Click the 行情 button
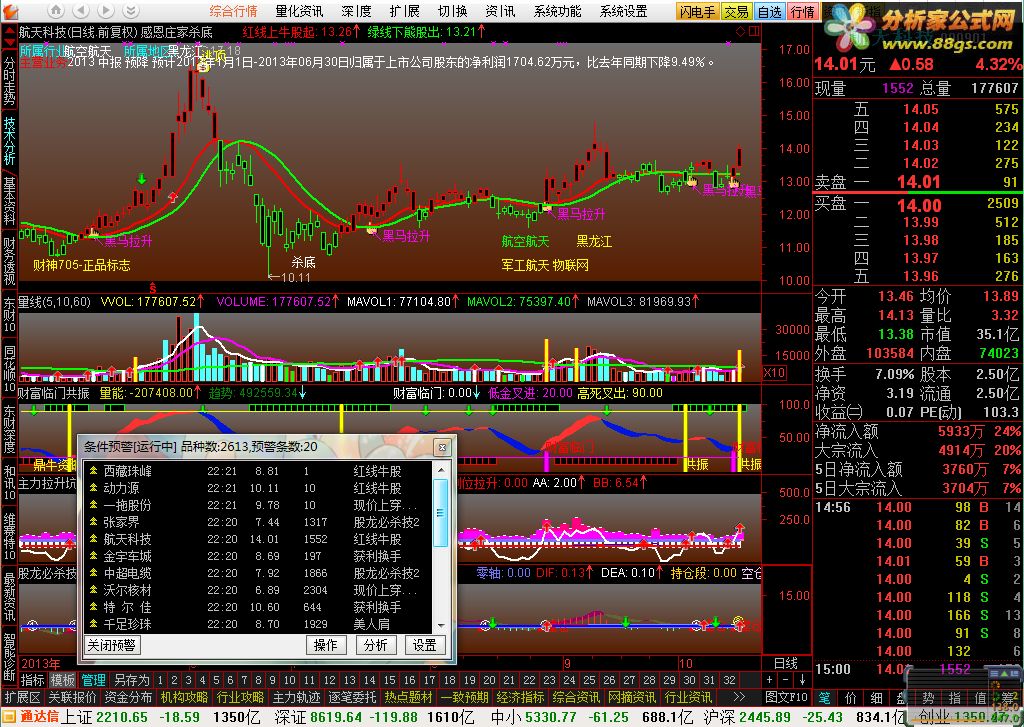Image resolution: width=1024 pixels, height=727 pixels. coord(803,11)
